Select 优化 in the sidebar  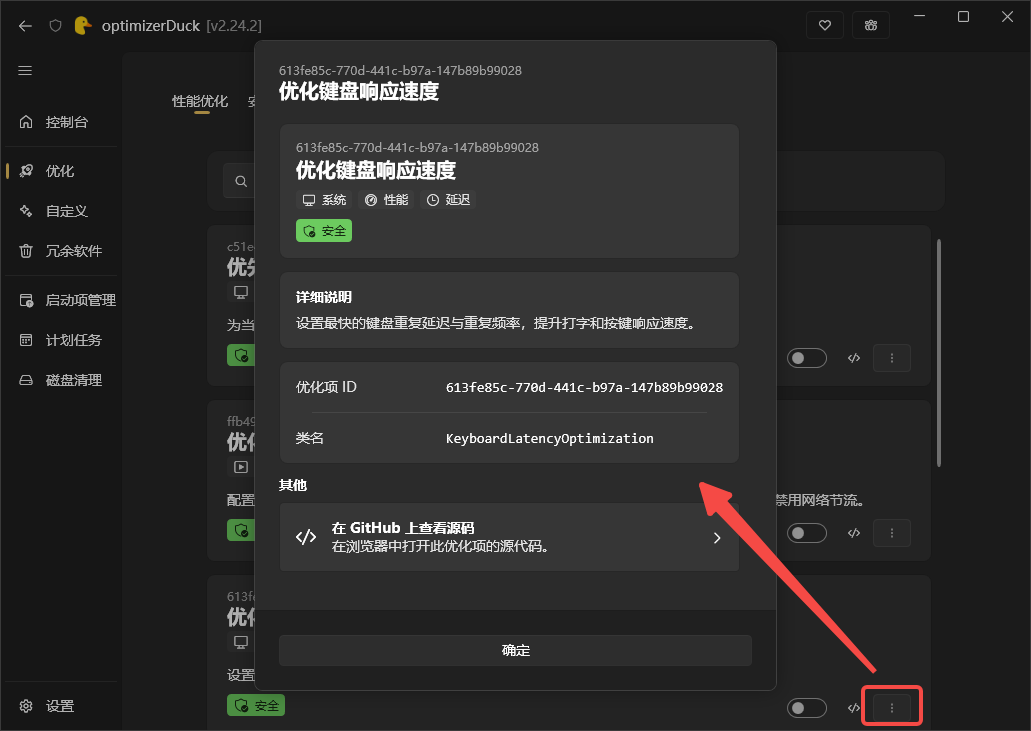pyautogui.click(x=61, y=171)
